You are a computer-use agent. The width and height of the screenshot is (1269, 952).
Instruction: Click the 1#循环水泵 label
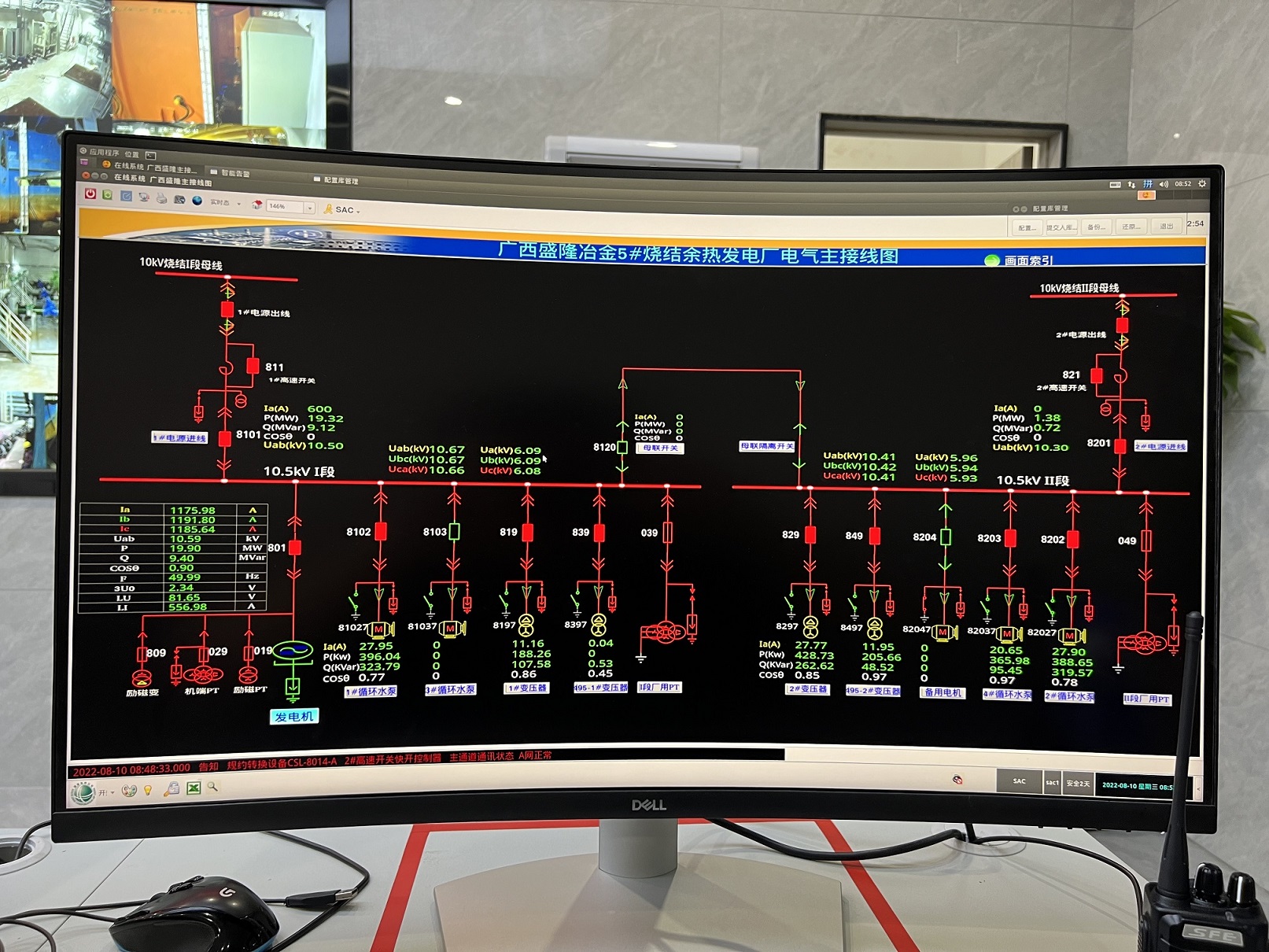[371, 692]
